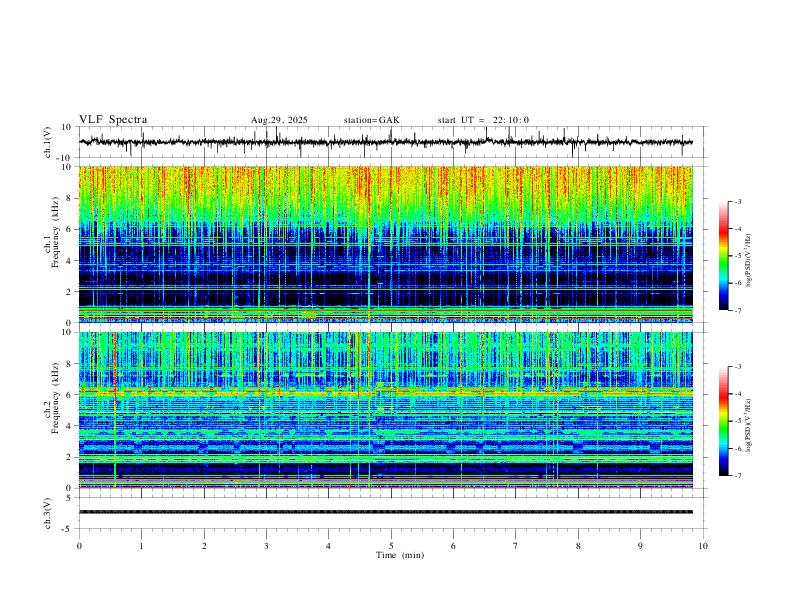Click the ch.1 log(PSD) colorbar label
The image size is (792, 612).
click(x=749, y=261)
